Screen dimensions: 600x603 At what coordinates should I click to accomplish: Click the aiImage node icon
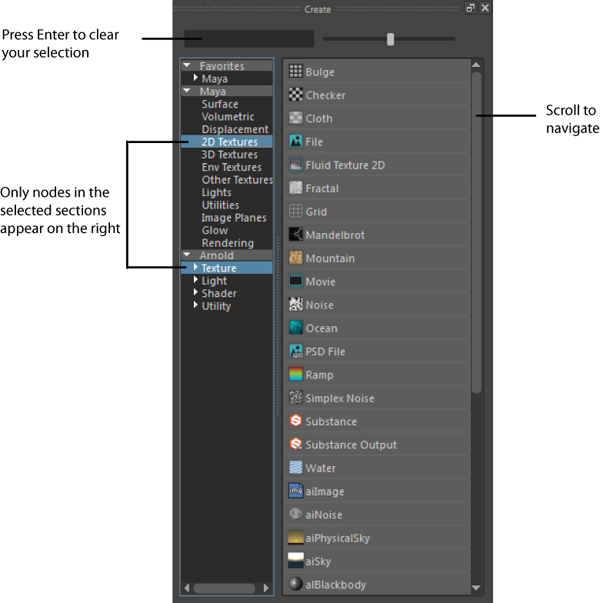(x=296, y=491)
